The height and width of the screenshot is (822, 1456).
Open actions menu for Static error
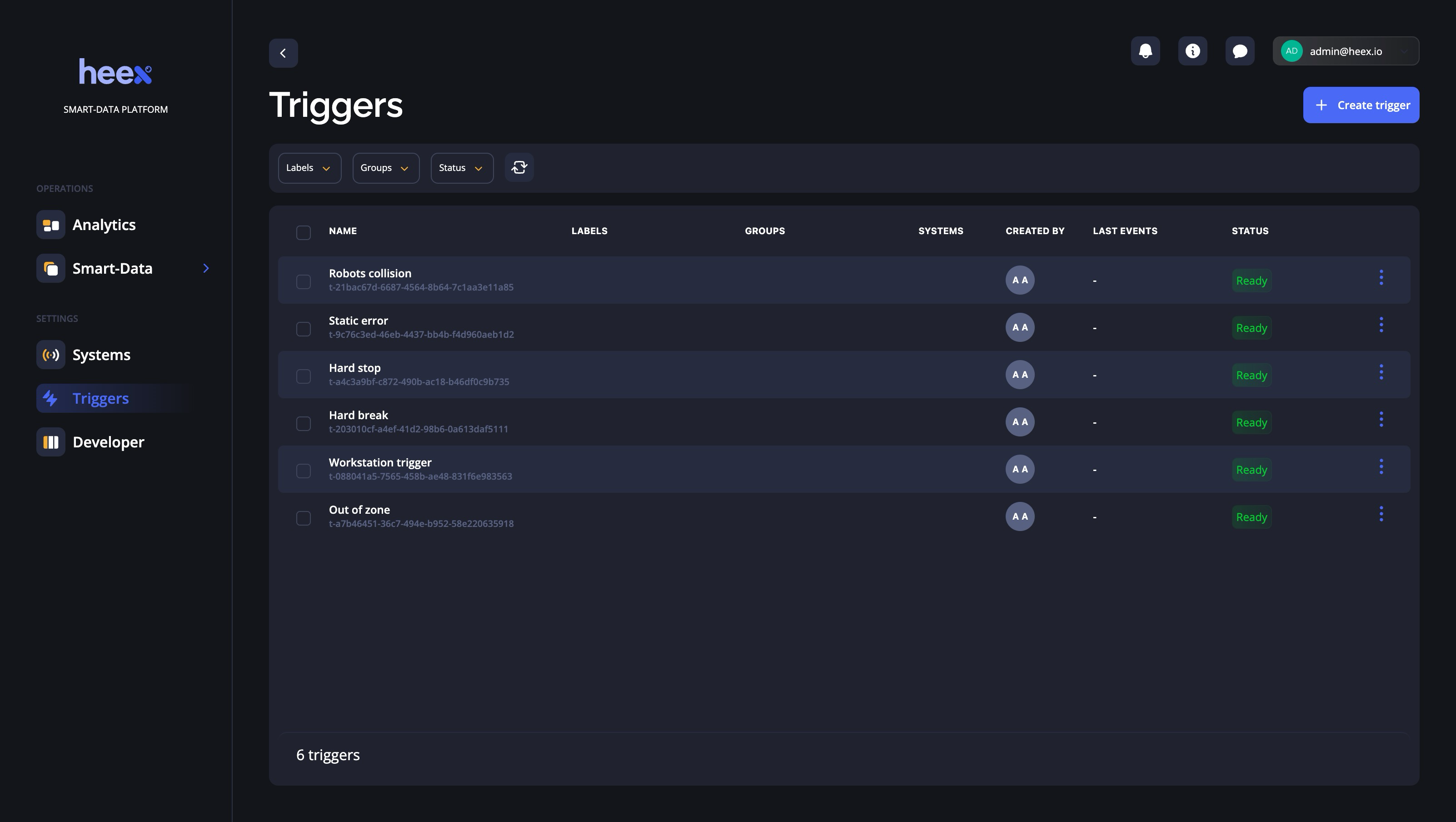pos(1381,325)
